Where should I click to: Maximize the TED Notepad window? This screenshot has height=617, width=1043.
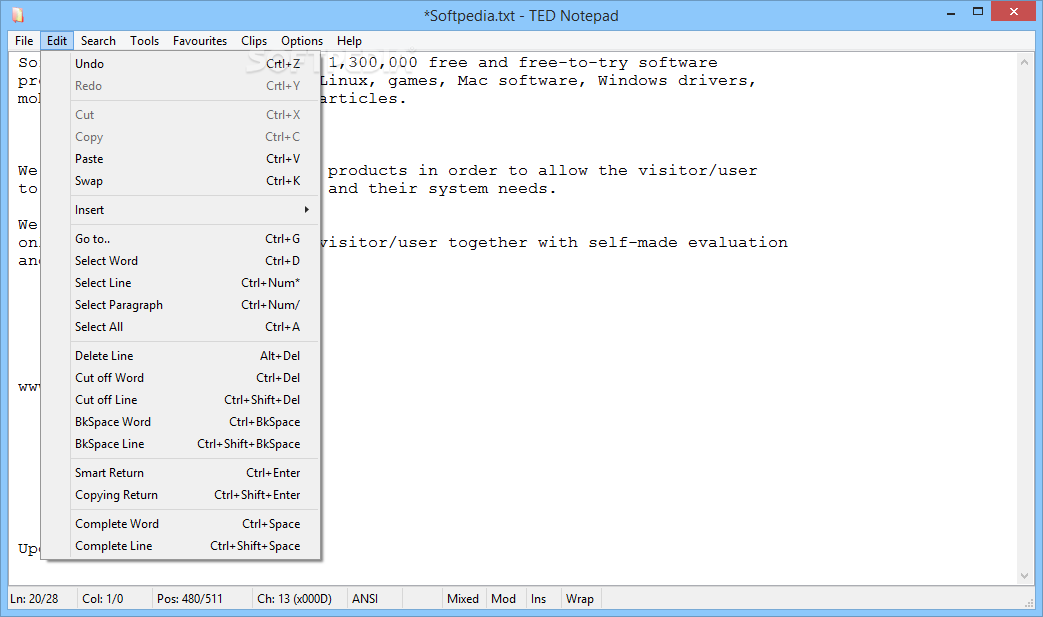[978, 11]
